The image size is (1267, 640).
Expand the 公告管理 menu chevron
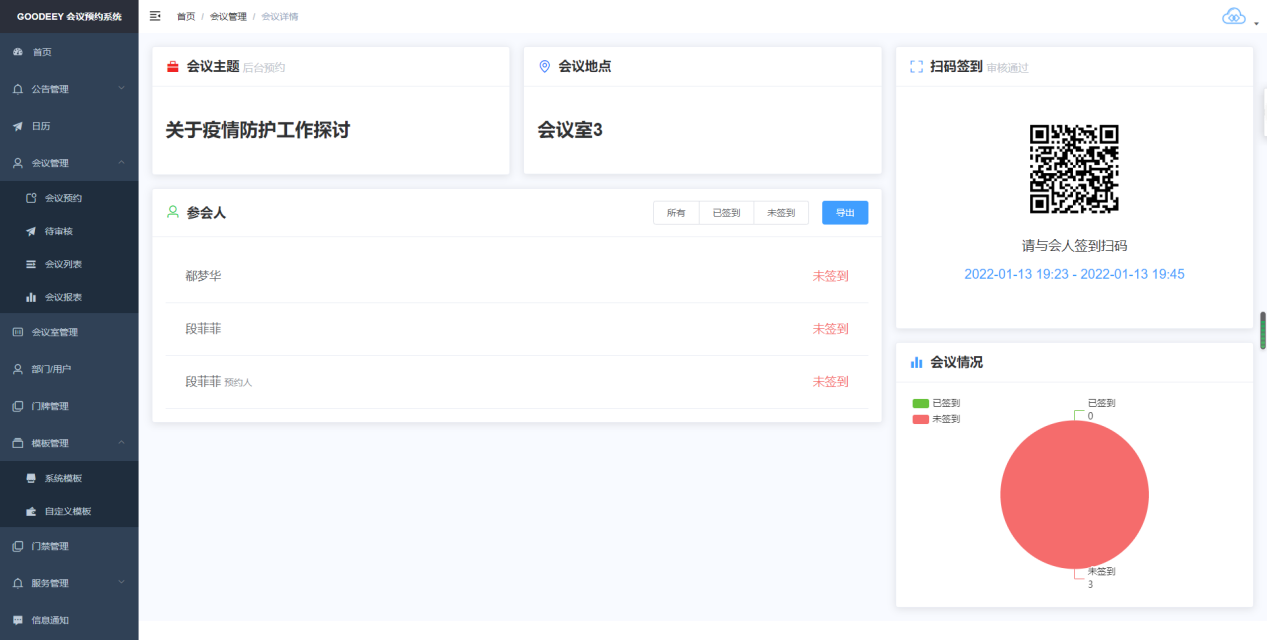click(121, 89)
